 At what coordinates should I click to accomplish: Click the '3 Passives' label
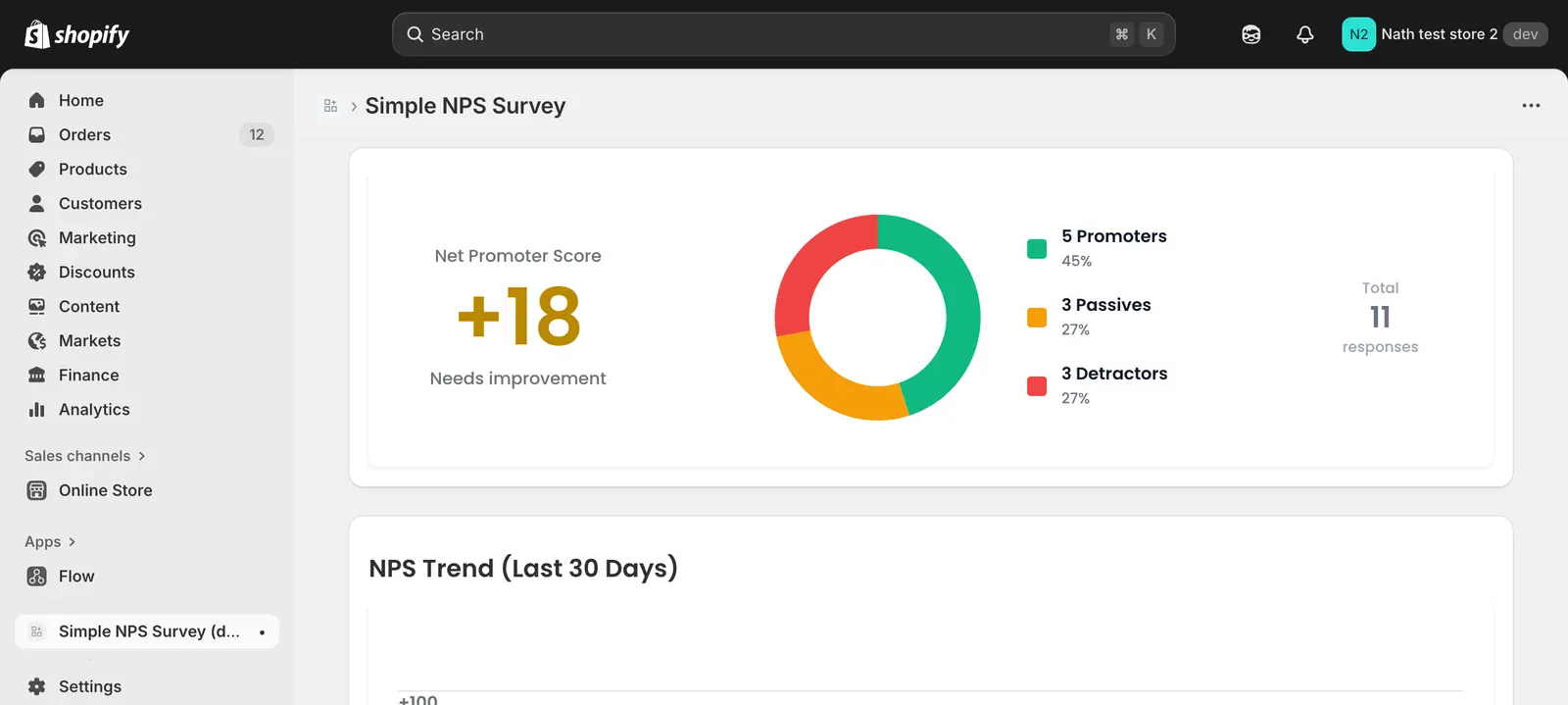tap(1106, 305)
